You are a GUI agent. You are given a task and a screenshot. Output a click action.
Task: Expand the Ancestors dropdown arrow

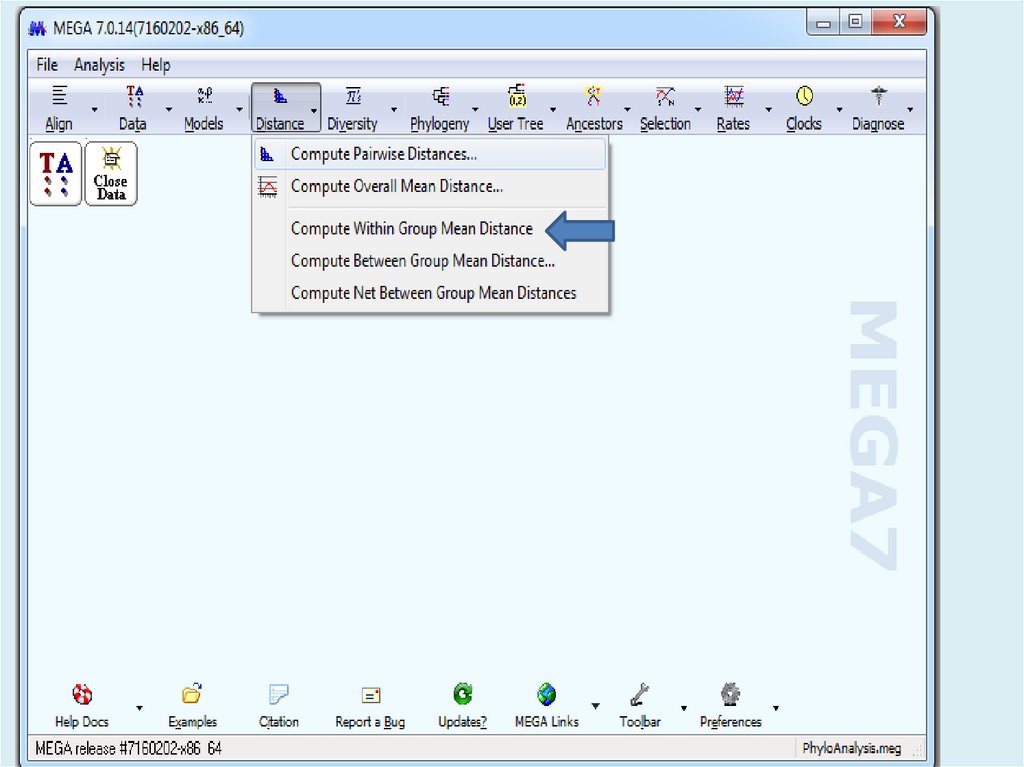tap(628, 109)
